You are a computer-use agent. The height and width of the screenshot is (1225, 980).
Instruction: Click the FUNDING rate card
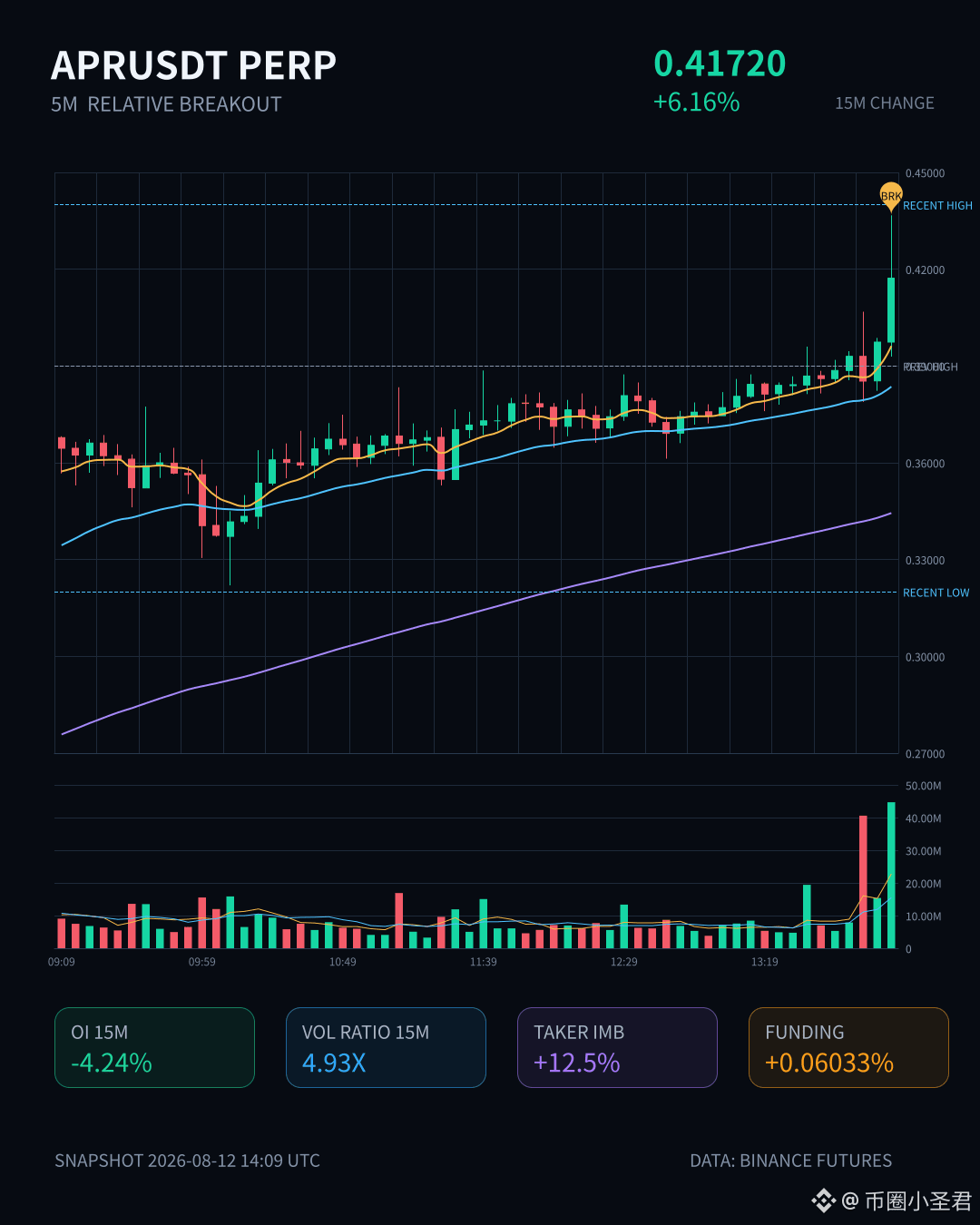(x=848, y=1047)
